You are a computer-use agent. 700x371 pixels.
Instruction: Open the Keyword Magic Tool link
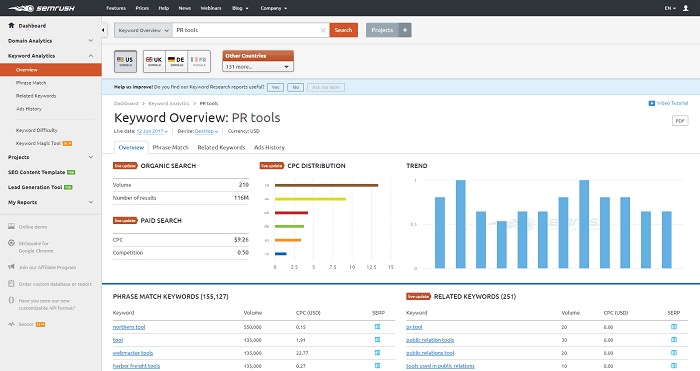pyautogui.click(x=38, y=143)
